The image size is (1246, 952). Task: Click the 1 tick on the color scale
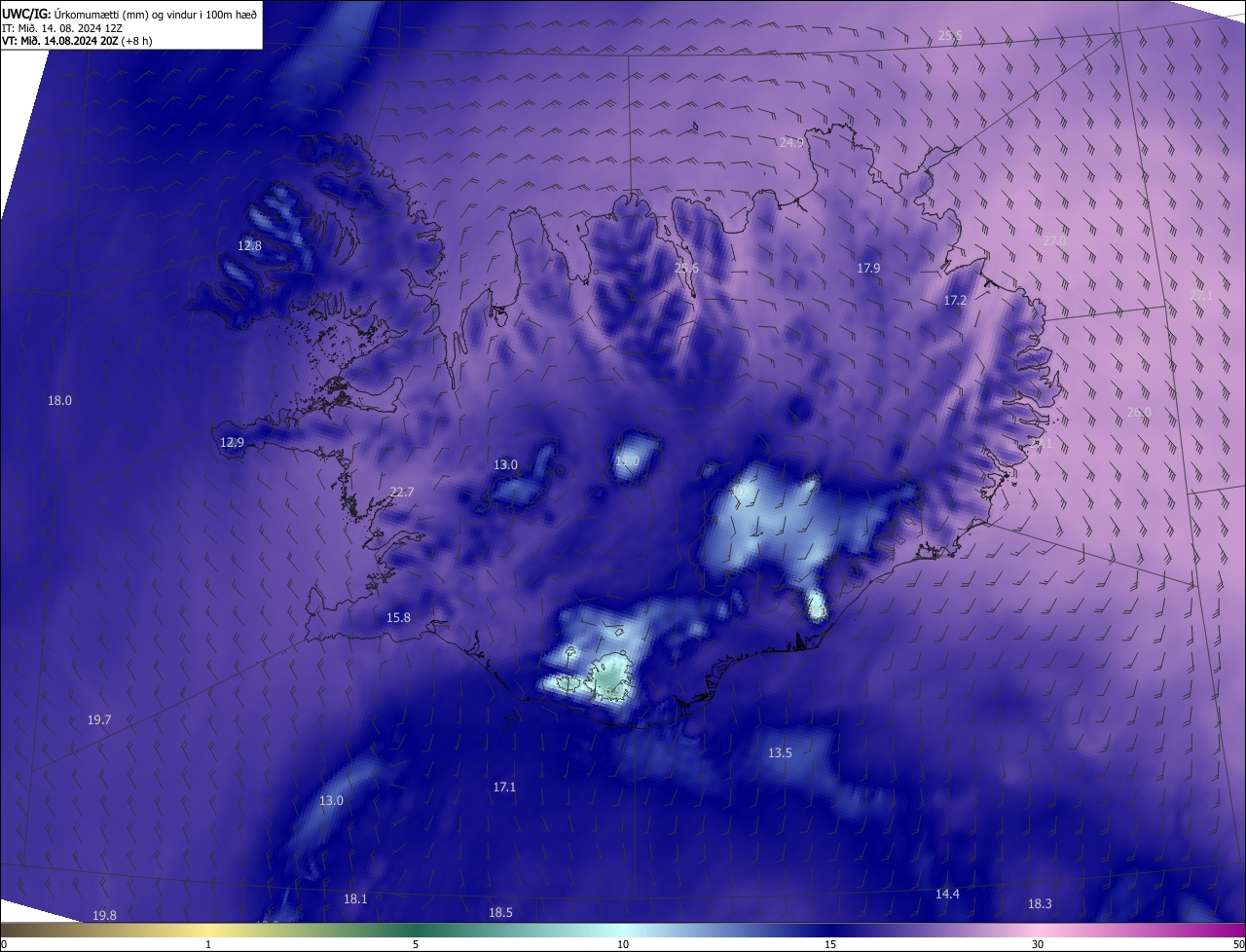(209, 945)
